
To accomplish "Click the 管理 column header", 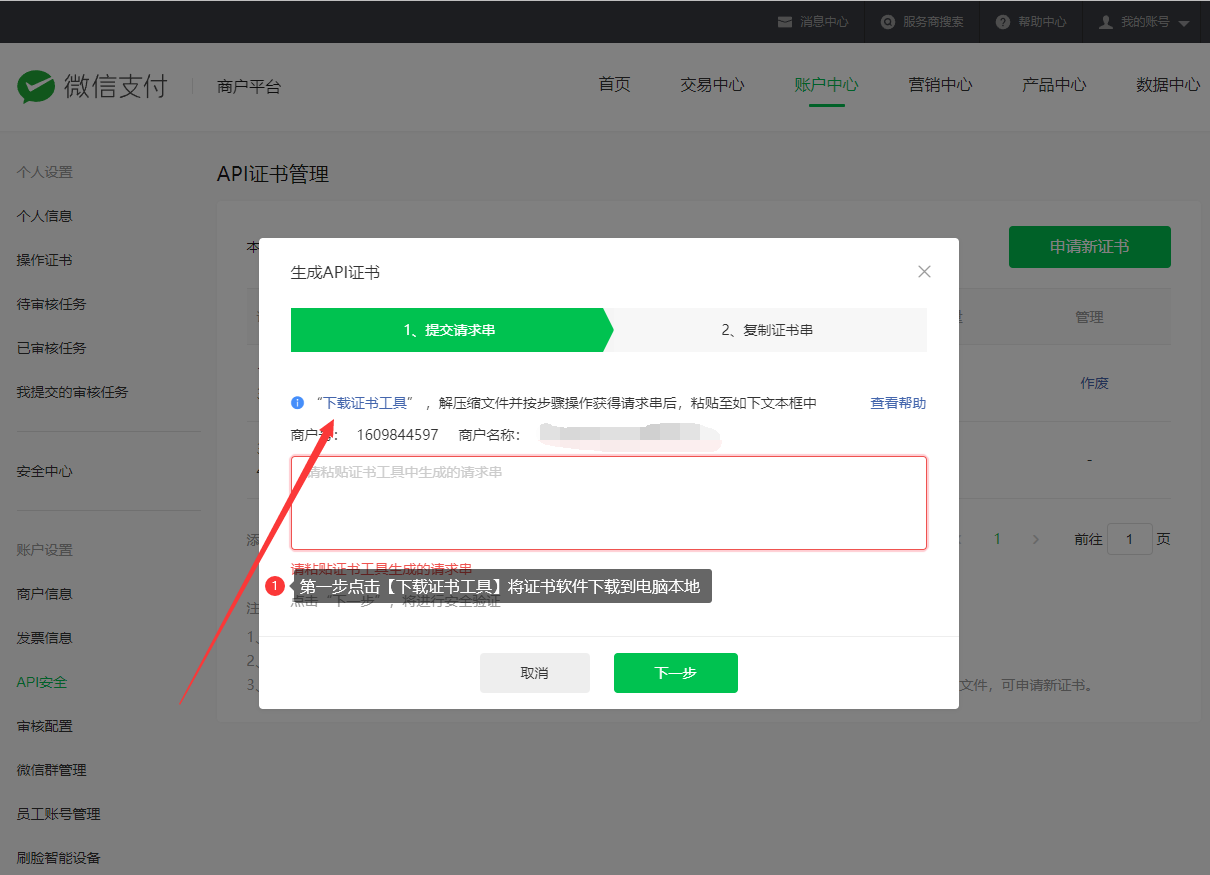I will [x=1089, y=317].
